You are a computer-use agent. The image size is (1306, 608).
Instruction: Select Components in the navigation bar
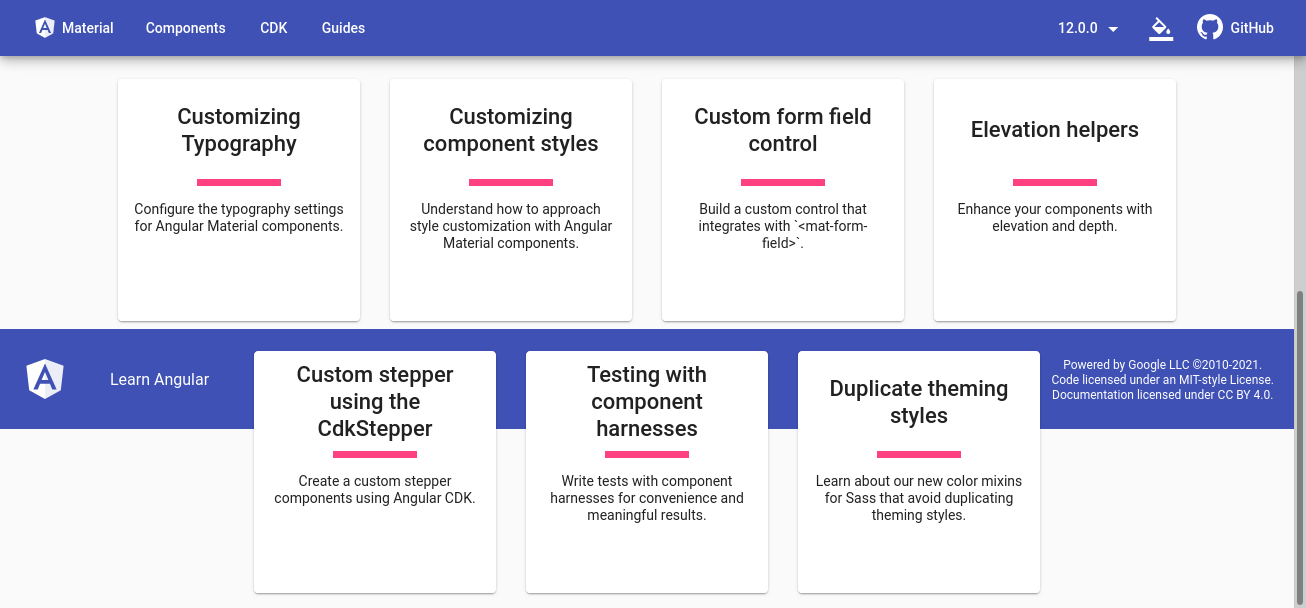click(x=185, y=28)
